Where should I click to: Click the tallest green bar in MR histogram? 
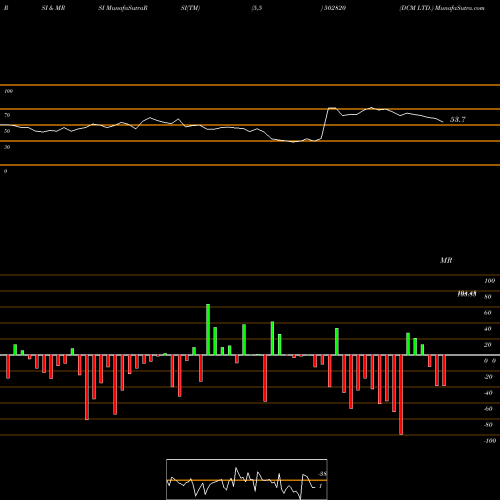coord(208,329)
